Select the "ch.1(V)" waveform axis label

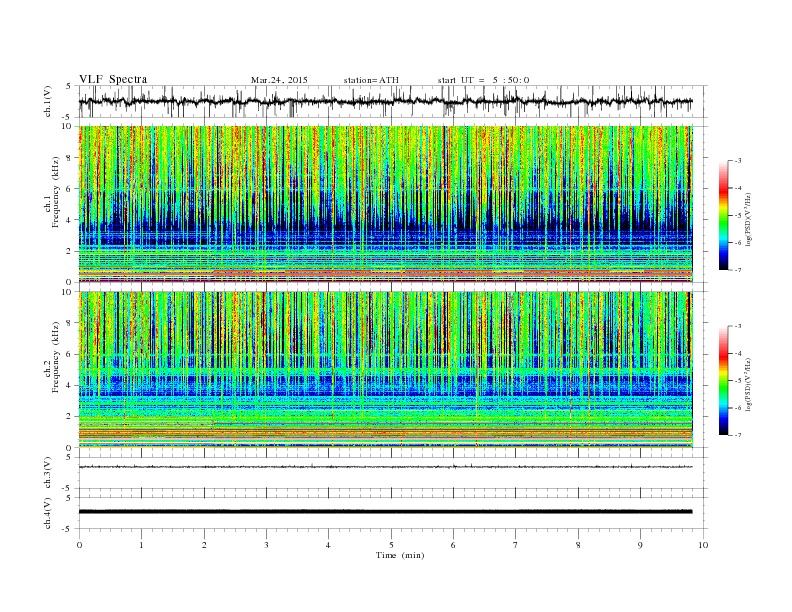click(49, 102)
